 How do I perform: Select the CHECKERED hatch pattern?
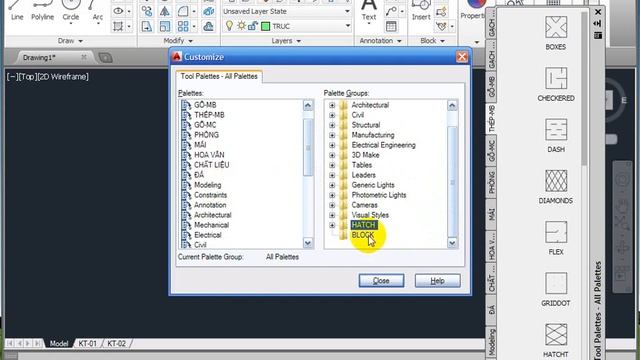pos(556,84)
